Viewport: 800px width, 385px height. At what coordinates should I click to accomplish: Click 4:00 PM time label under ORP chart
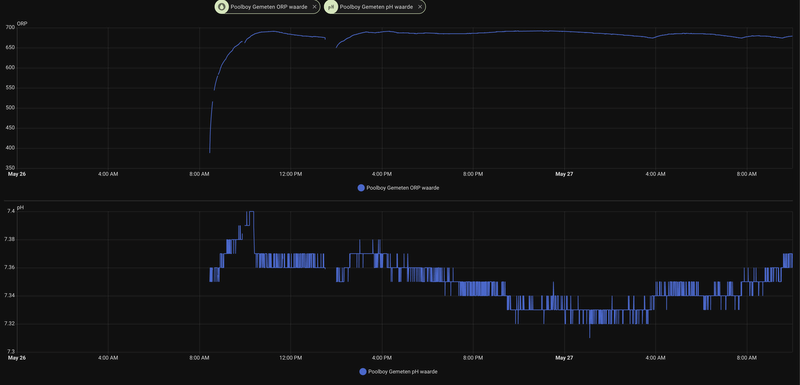coord(382,174)
